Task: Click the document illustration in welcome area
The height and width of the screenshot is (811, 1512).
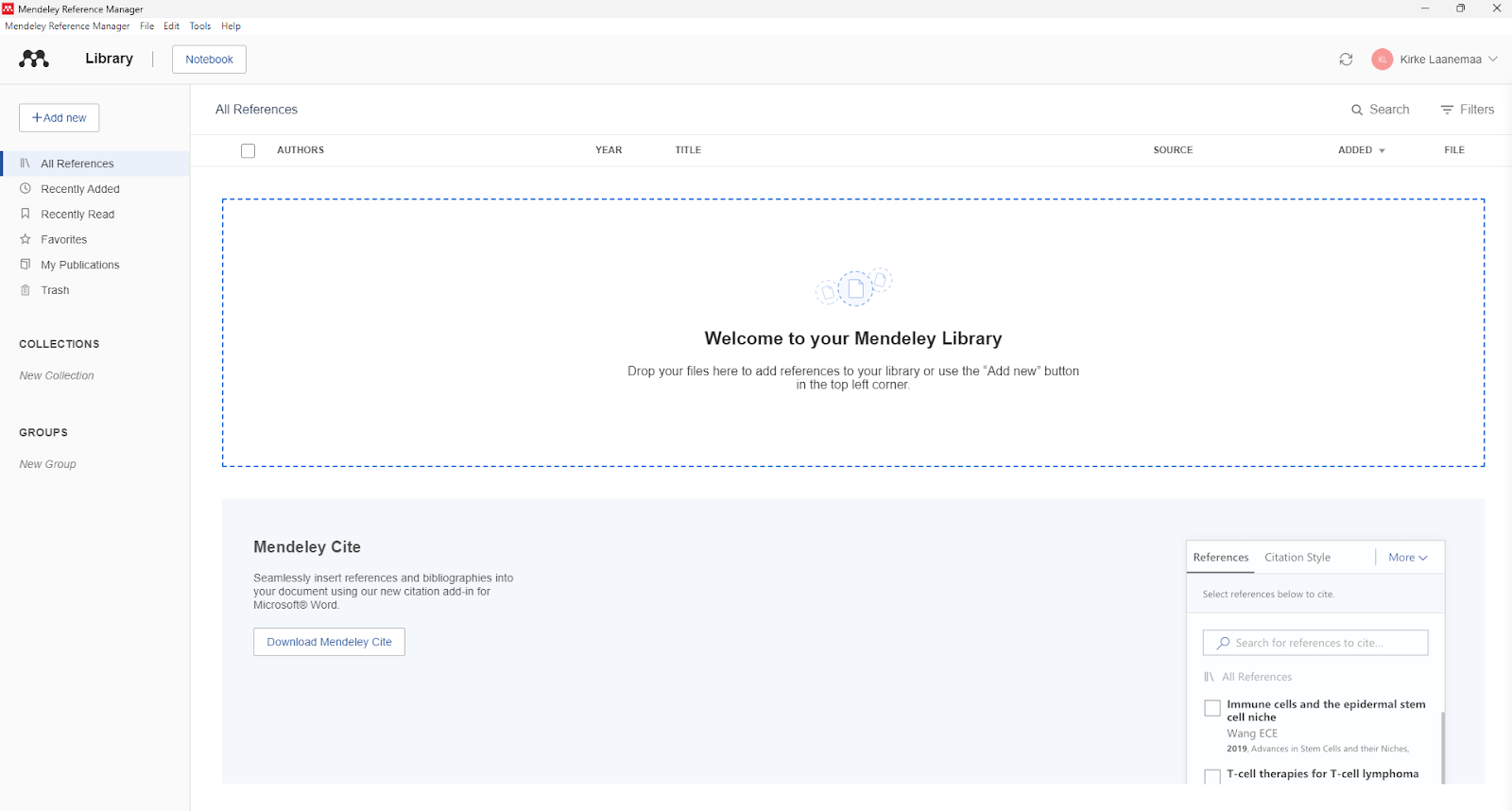Action: coord(854,286)
